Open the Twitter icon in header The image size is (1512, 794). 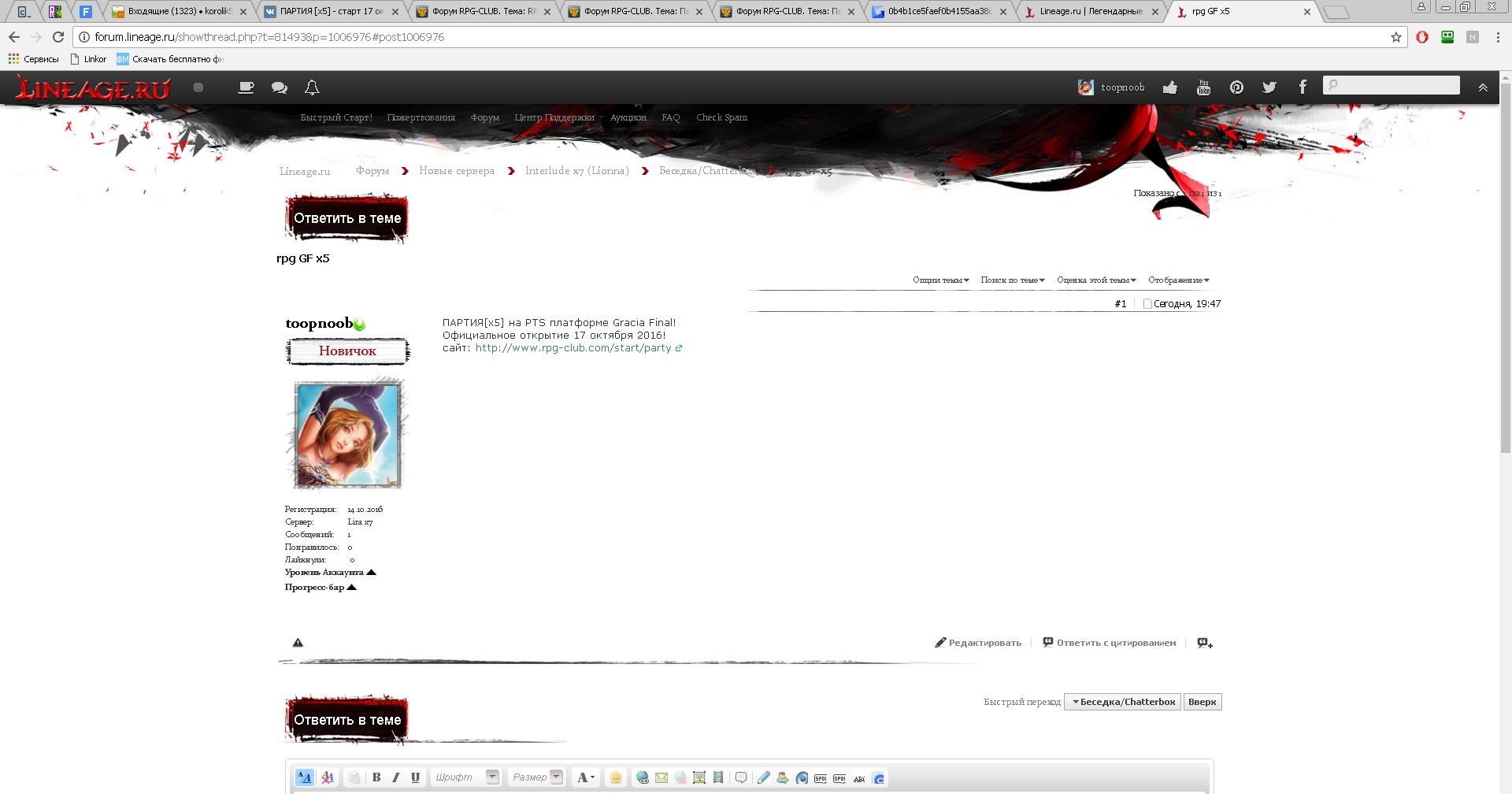[x=1269, y=87]
